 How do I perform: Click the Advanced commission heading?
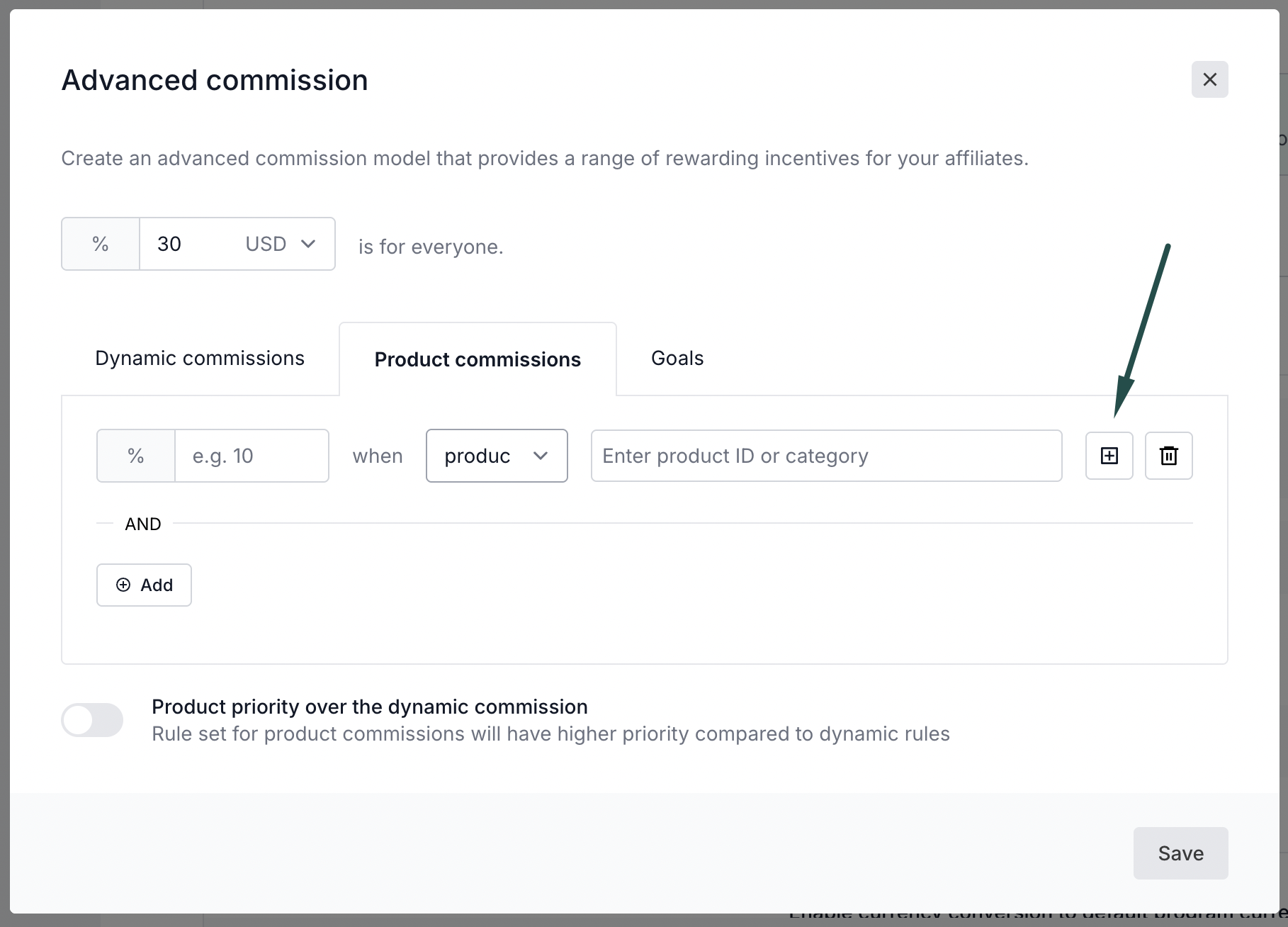click(x=215, y=80)
